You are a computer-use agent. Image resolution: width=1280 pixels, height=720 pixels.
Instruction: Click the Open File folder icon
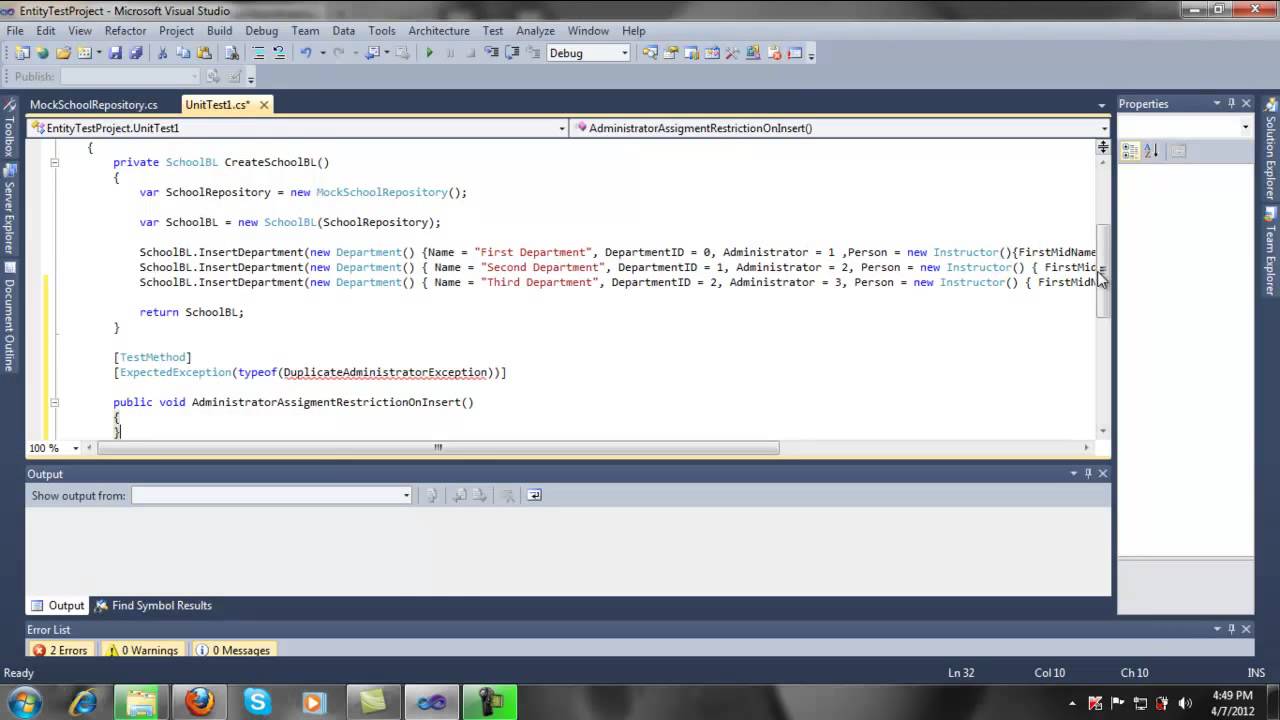(62, 53)
